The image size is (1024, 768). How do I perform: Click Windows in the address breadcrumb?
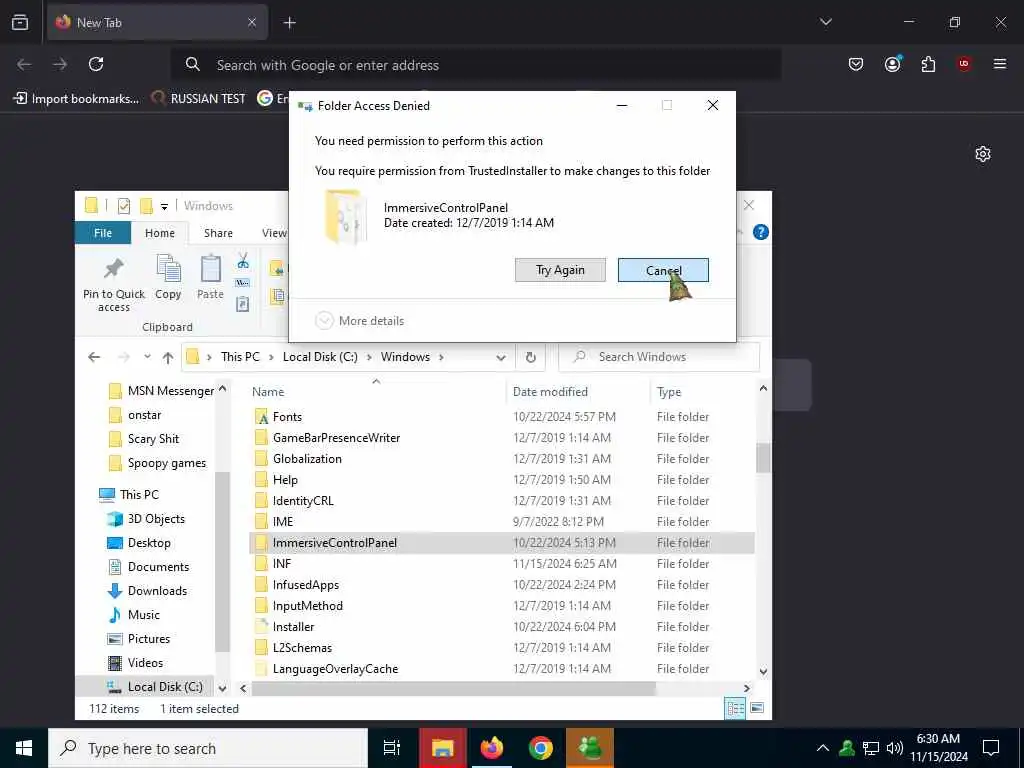pos(405,357)
